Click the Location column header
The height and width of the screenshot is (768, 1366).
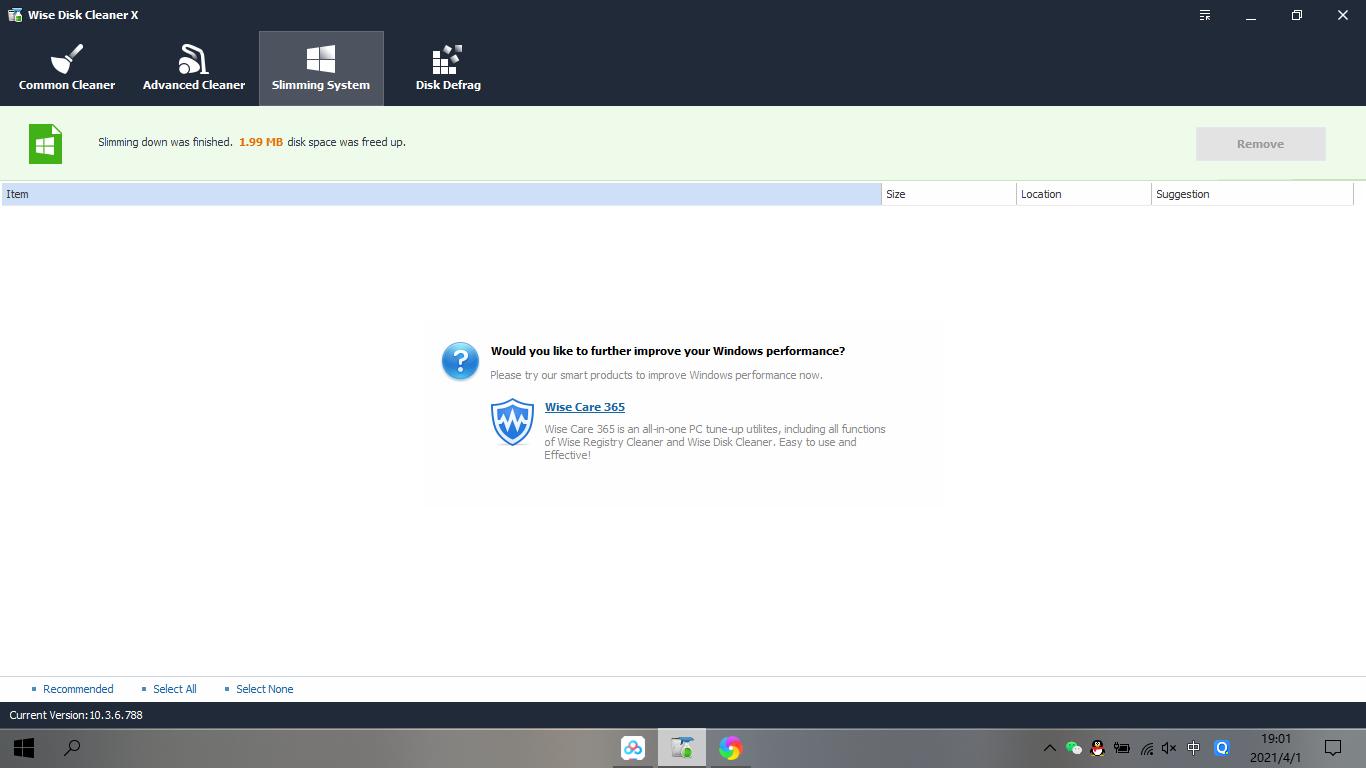1083,194
